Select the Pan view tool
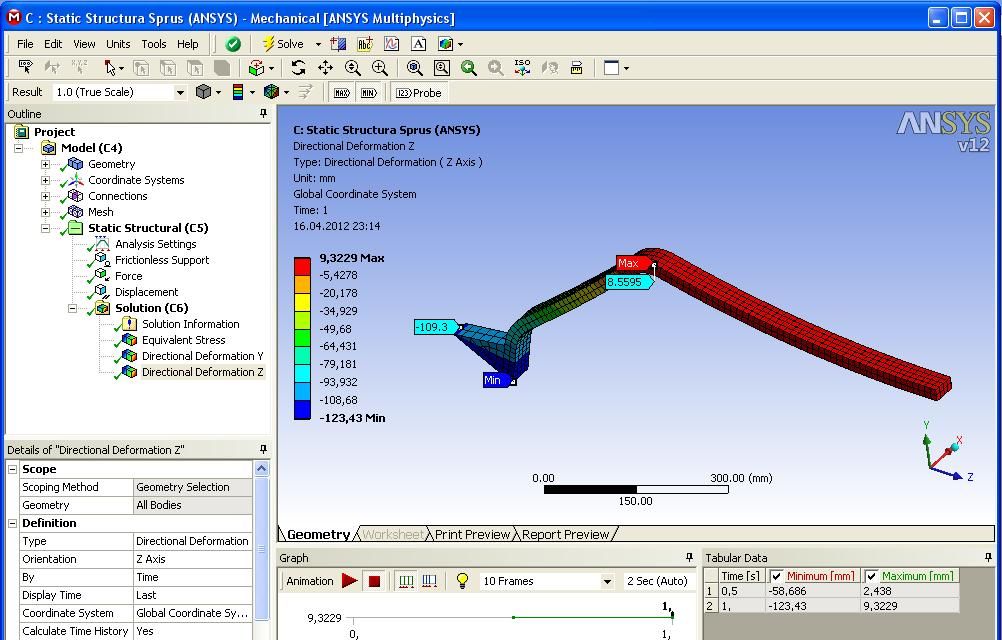This screenshot has height=640, width=1002. (325, 68)
